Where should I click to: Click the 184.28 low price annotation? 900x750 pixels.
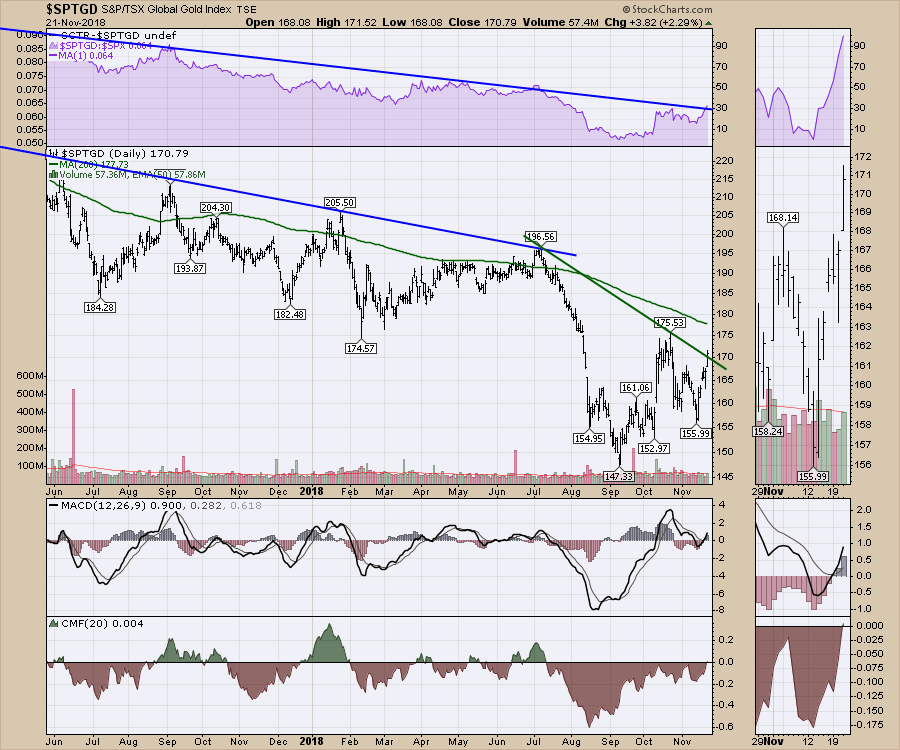click(99, 308)
